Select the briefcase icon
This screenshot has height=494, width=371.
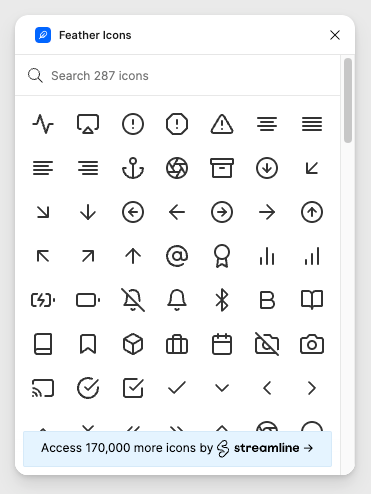click(x=177, y=344)
